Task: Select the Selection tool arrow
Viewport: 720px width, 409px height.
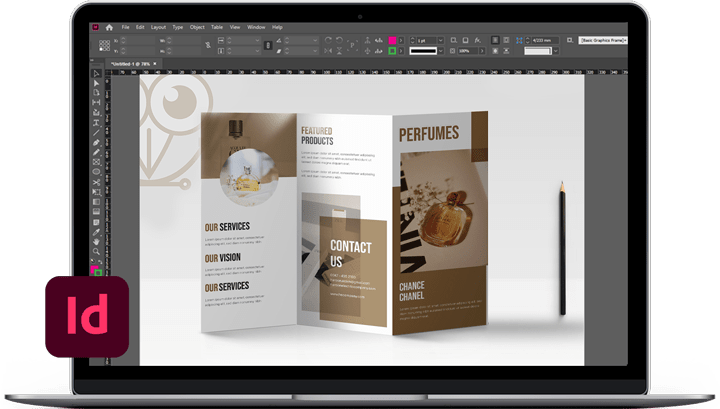Action: point(96,73)
